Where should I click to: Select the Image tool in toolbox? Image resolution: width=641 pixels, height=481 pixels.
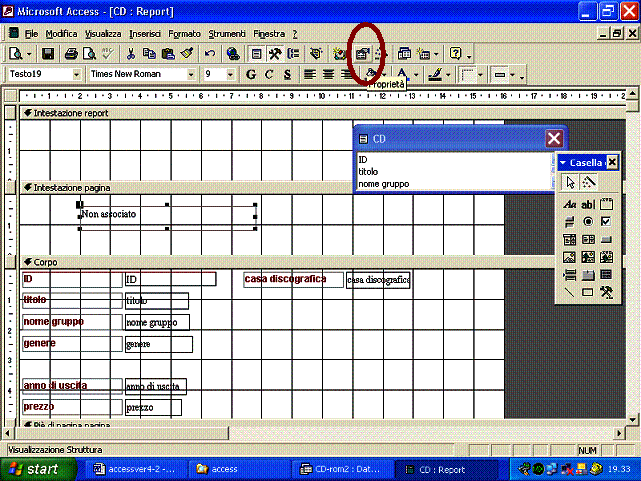point(569,257)
